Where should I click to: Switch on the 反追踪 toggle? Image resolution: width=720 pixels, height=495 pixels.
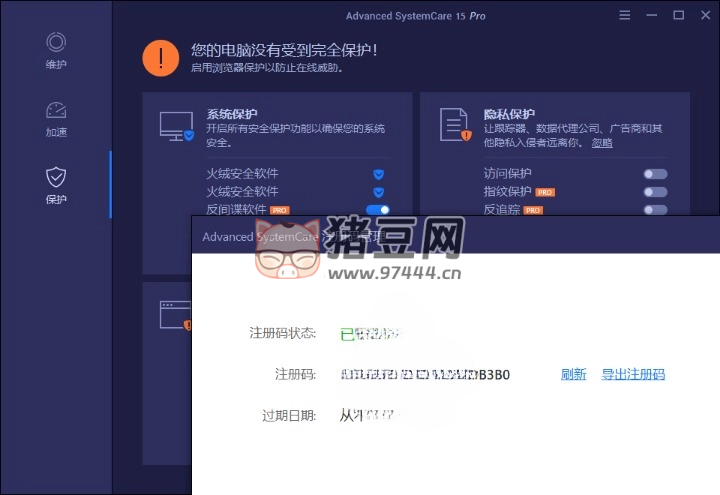pos(655,210)
